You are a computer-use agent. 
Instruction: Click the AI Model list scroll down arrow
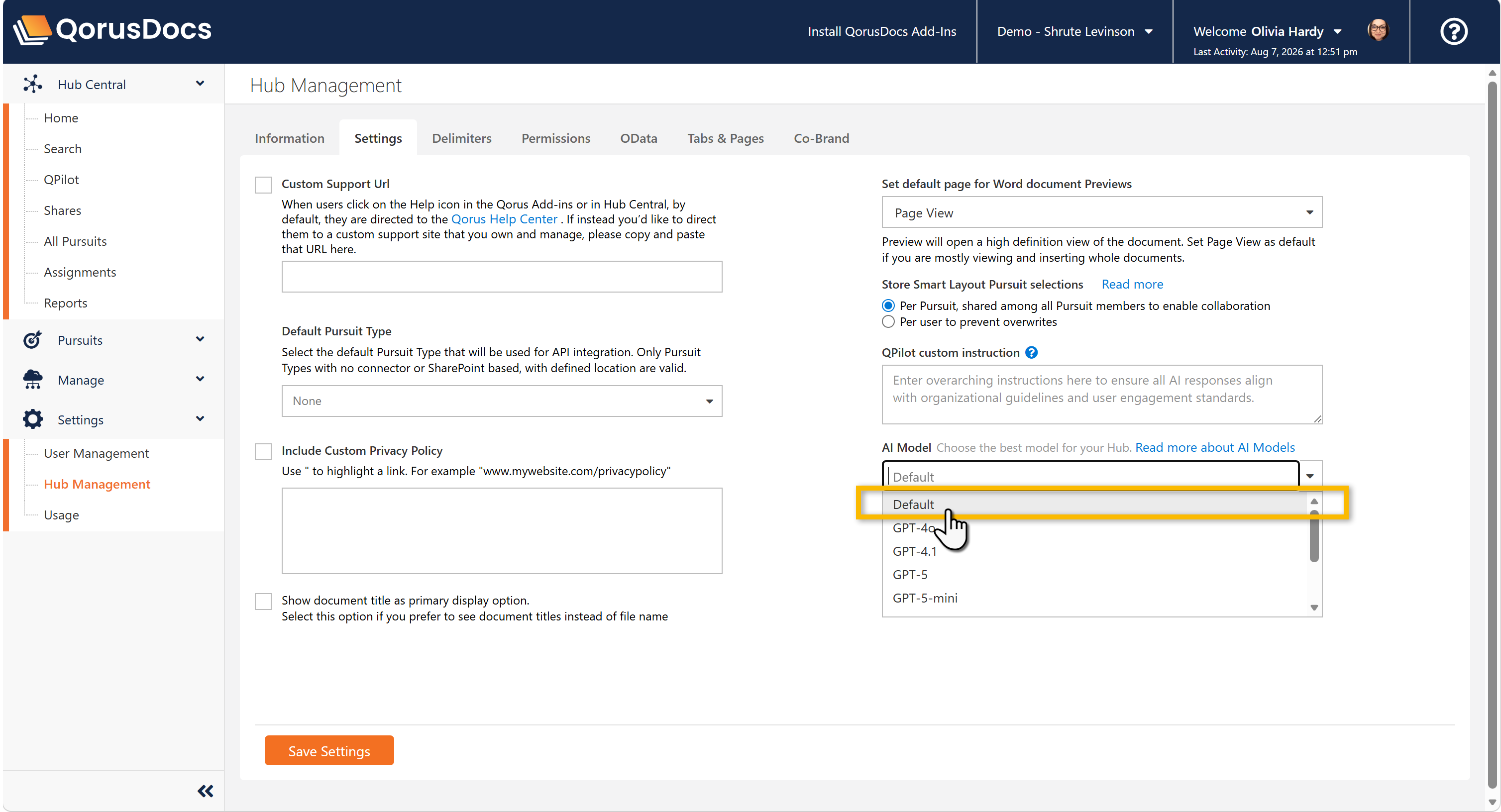click(1314, 608)
